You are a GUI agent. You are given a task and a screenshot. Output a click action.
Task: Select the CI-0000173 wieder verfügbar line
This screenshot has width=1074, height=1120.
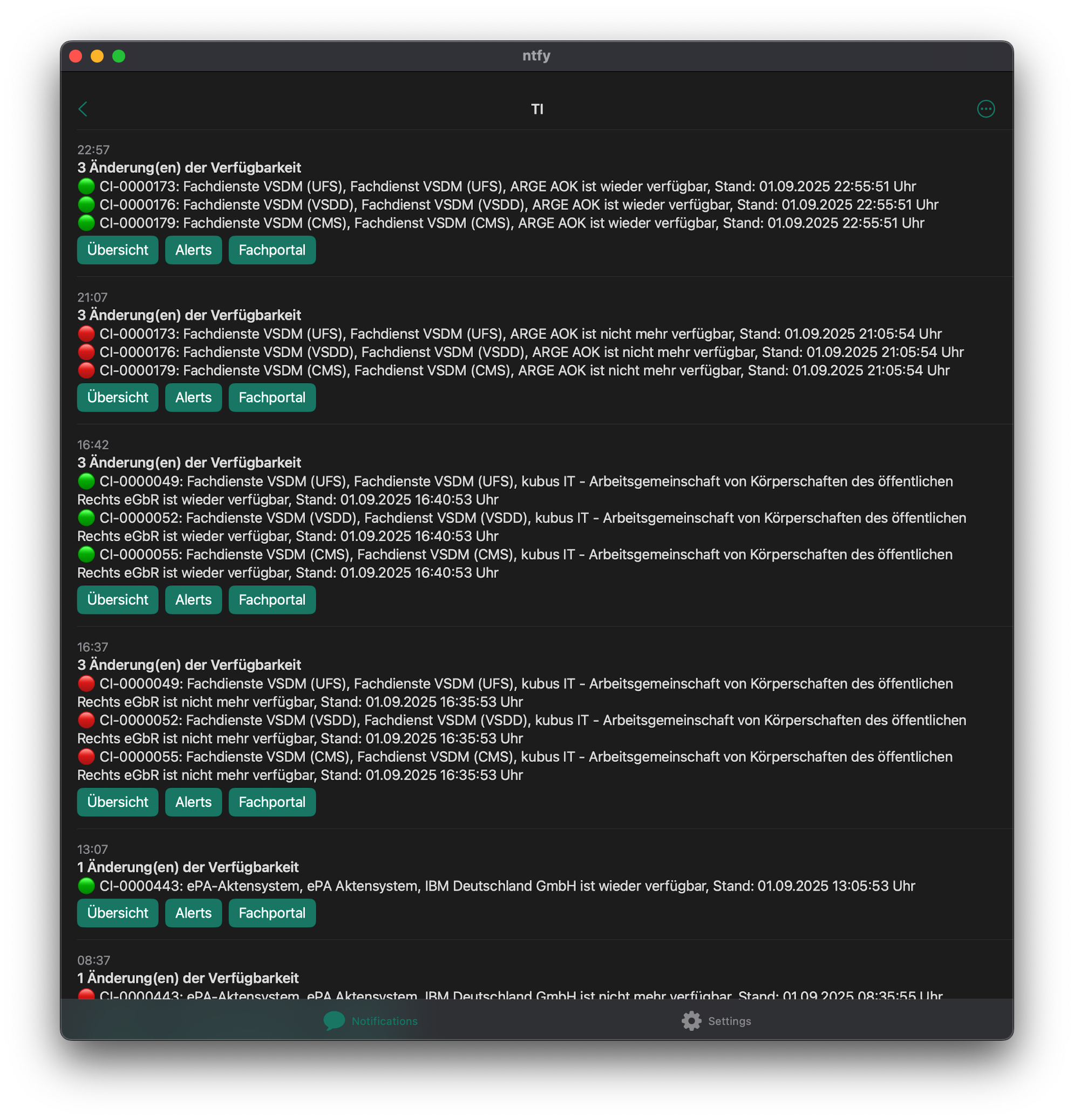coord(496,186)
